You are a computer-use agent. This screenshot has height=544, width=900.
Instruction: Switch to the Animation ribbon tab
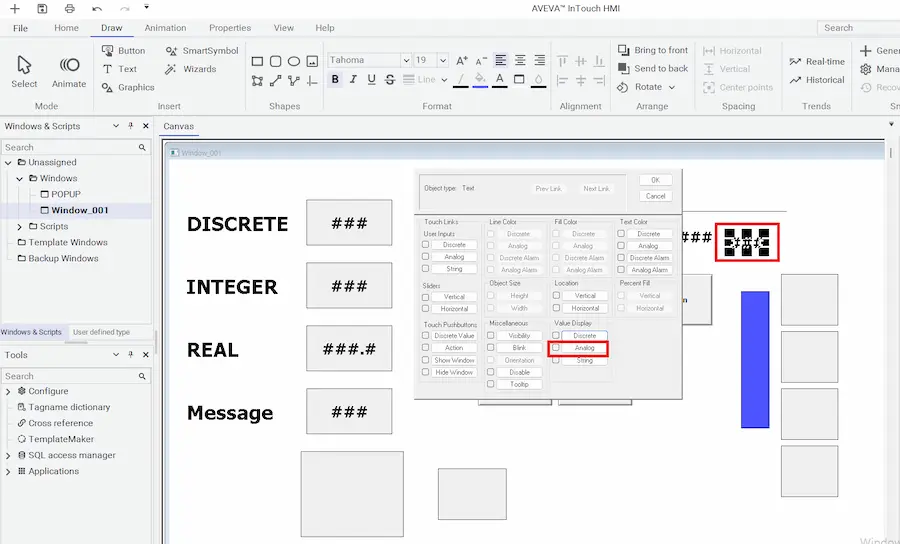pyautogui.click(x=165, y=28)
